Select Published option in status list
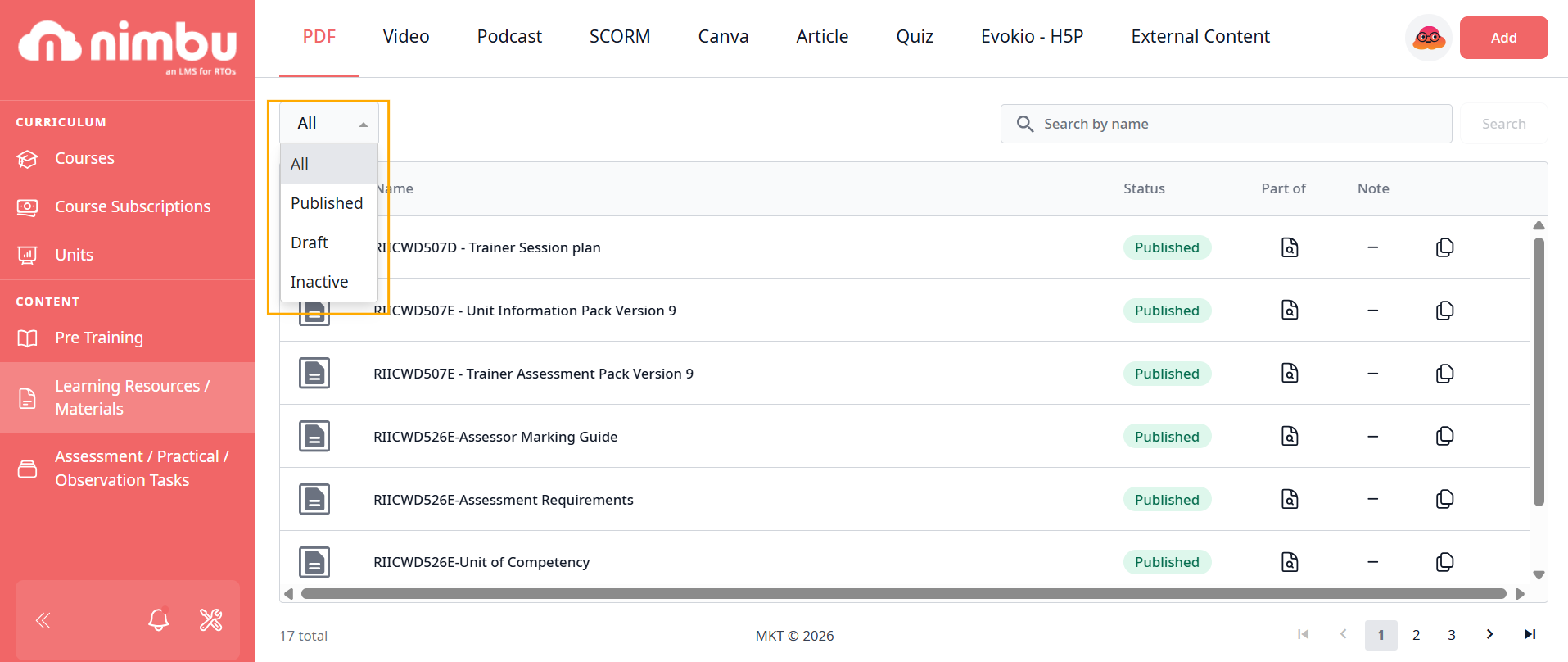 [x=329, y=203]
